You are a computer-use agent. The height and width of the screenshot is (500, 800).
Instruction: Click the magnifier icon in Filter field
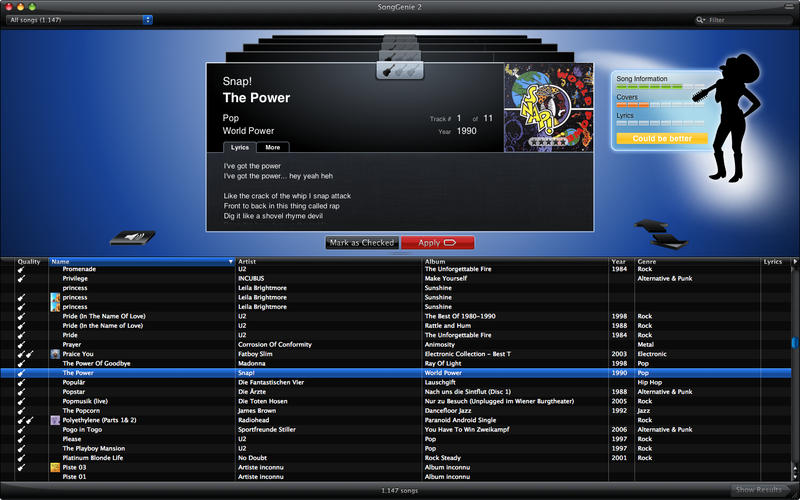click(700, 20)
